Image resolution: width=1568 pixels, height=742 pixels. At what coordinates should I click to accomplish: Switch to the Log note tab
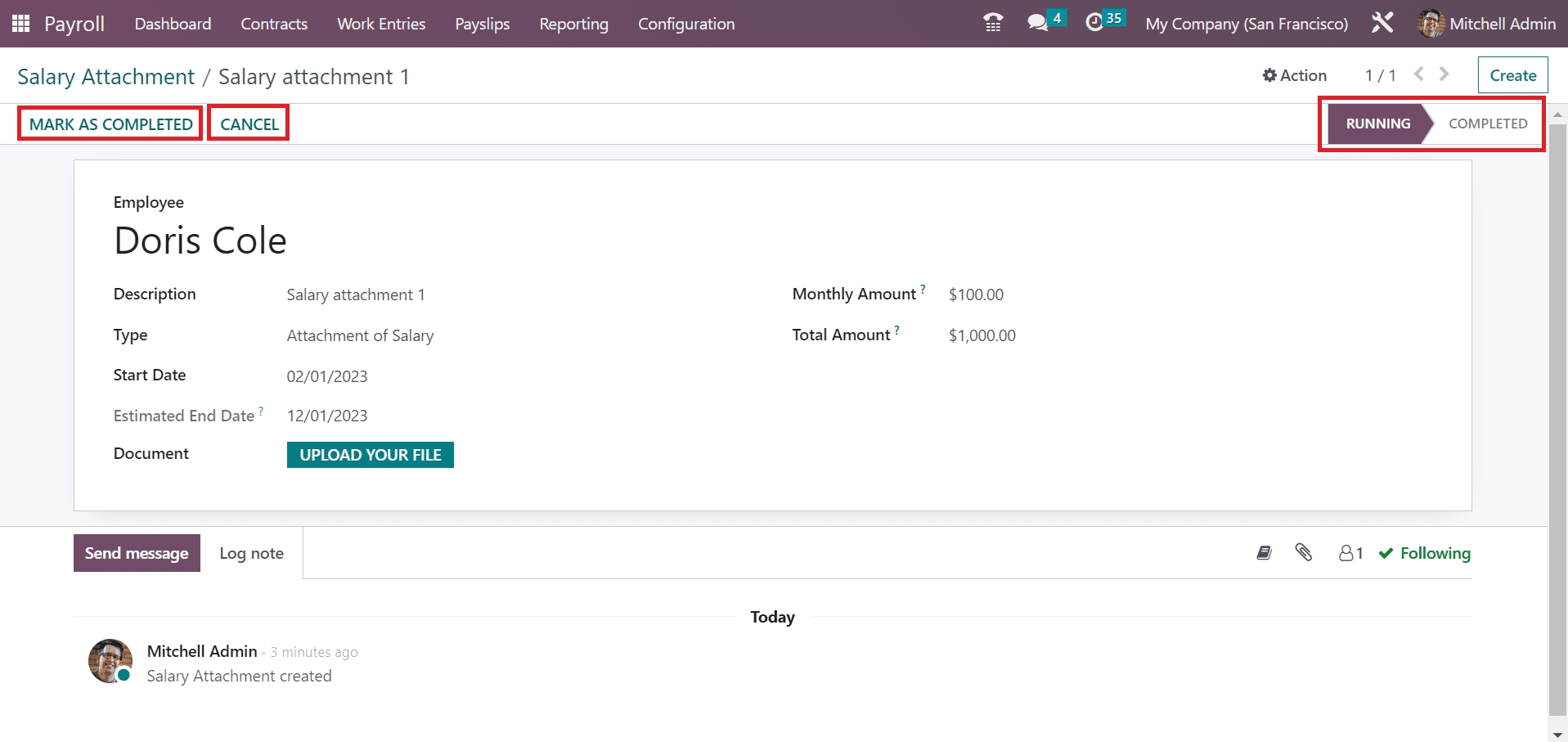click(x=251, y=553)
